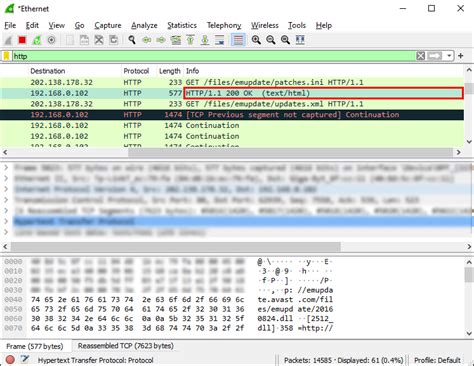
Task: Open the Wireless menu
Action: (x=265, y=26)
